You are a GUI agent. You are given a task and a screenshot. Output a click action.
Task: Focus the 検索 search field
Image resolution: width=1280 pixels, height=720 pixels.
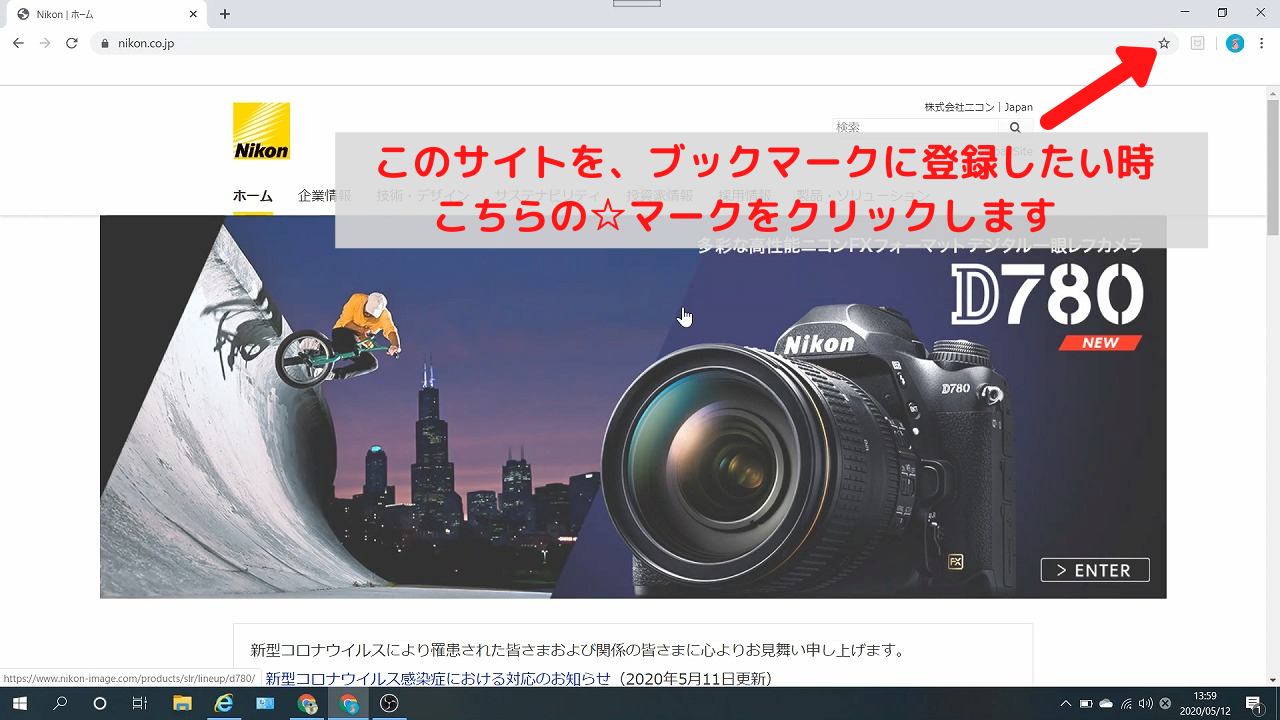915,128
